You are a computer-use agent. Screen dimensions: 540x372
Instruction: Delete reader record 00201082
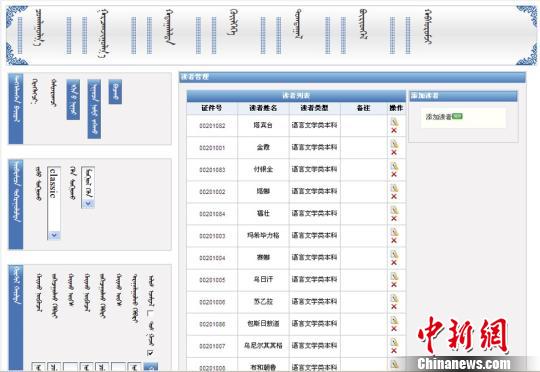coord(394,131)
